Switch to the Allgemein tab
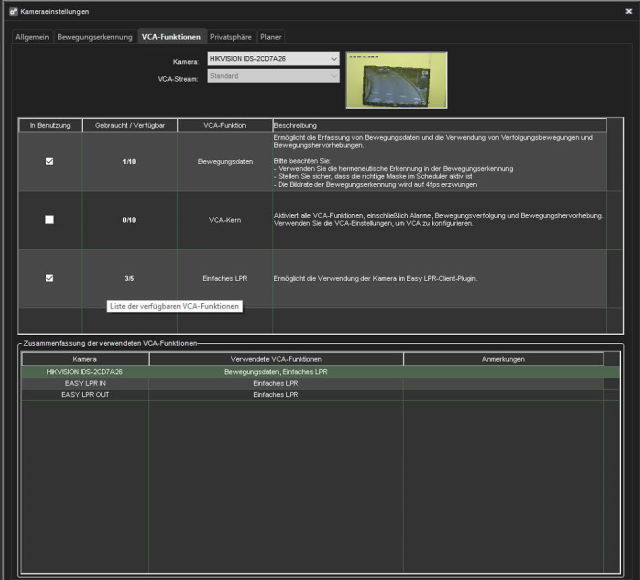Viewport: 640px width, 580px height. point(33,37)
